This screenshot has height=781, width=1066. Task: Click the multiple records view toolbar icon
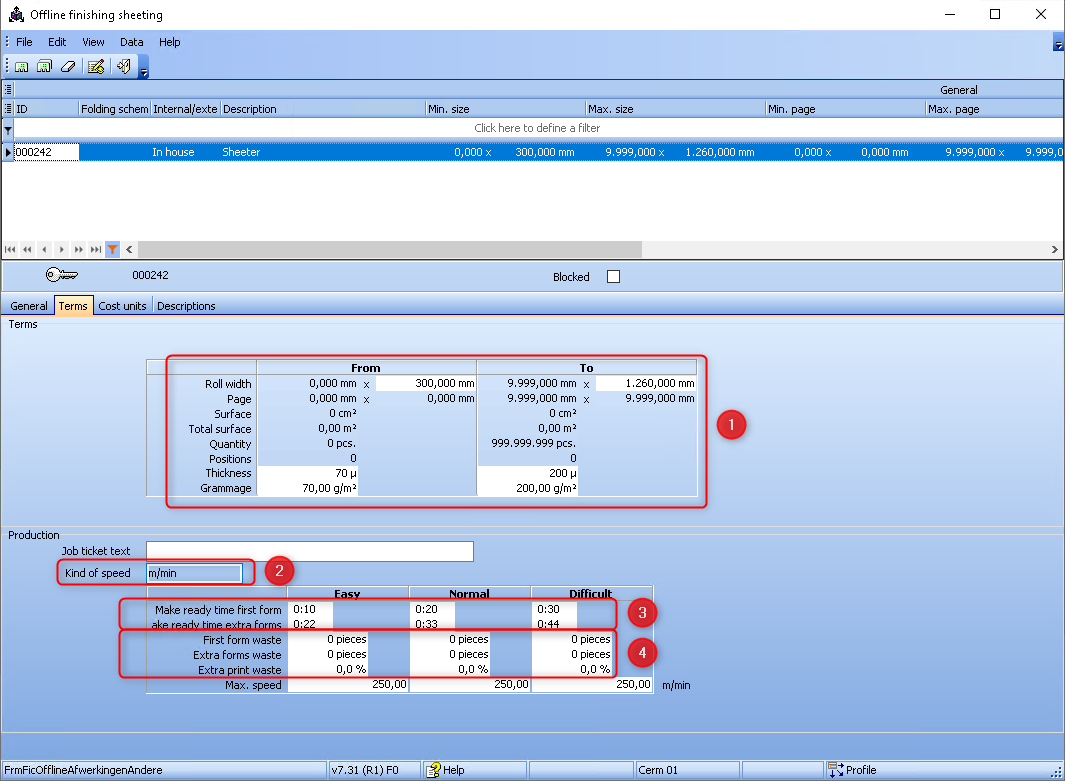tap(44, 67)
